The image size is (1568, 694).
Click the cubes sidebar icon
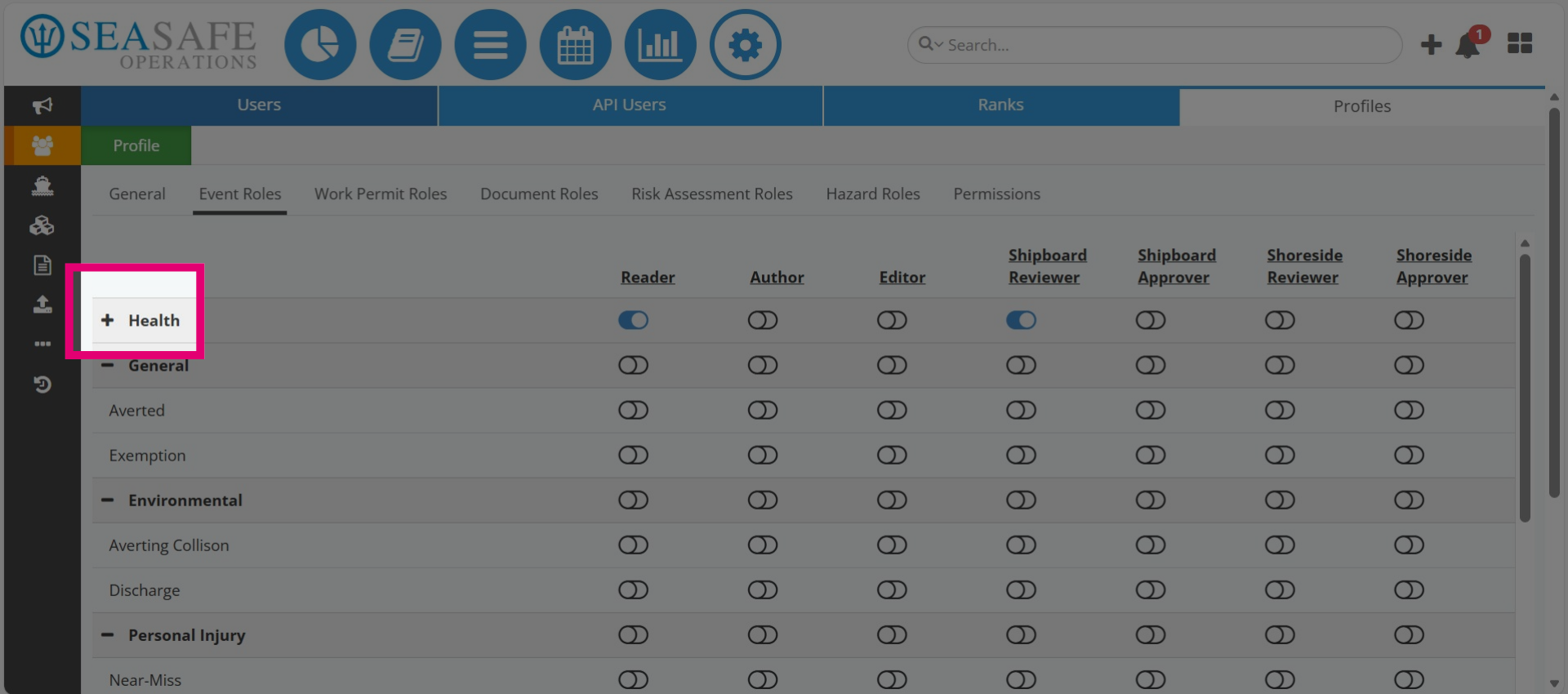(42, 225)
